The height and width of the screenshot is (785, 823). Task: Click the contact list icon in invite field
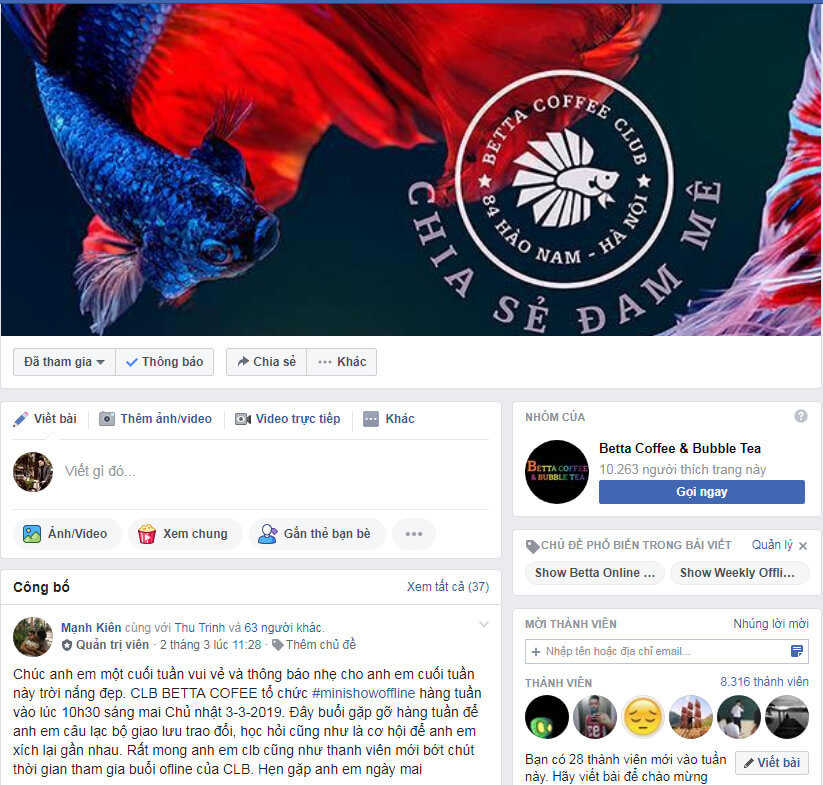(x=796, y=651)
